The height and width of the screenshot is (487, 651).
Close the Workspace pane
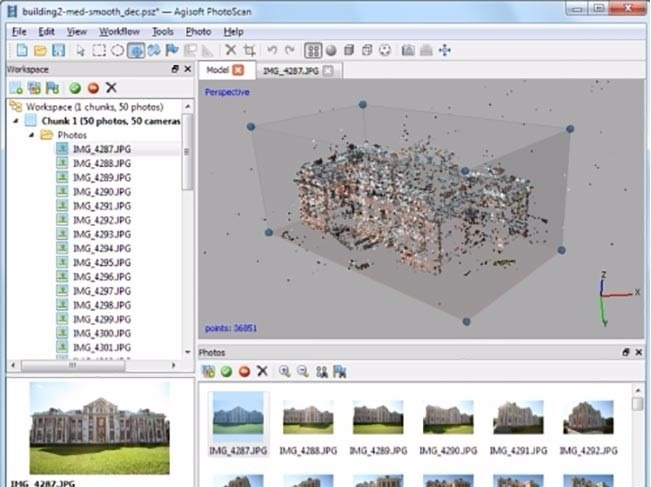[x=188, y=69]
